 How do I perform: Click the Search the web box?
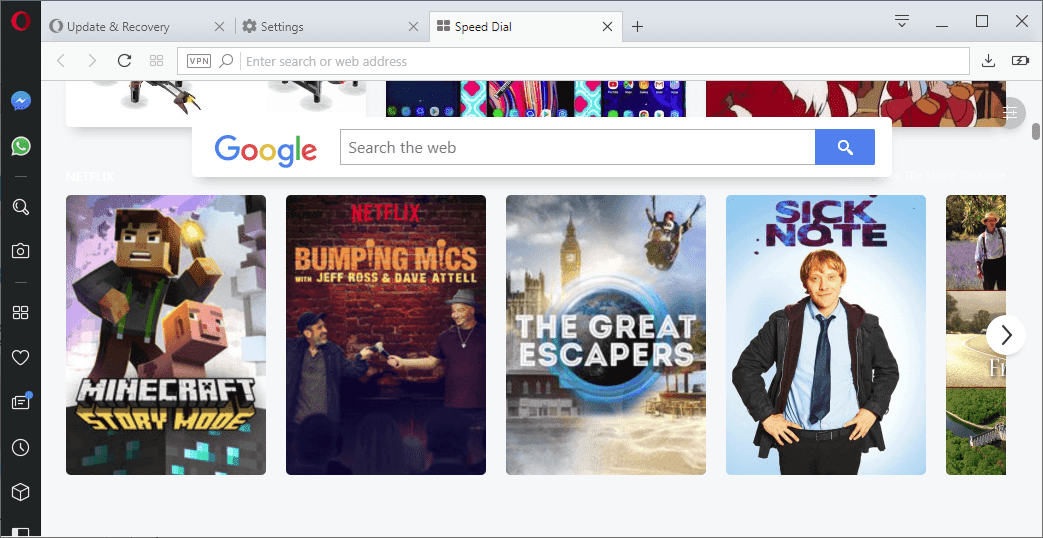point(577,147)
